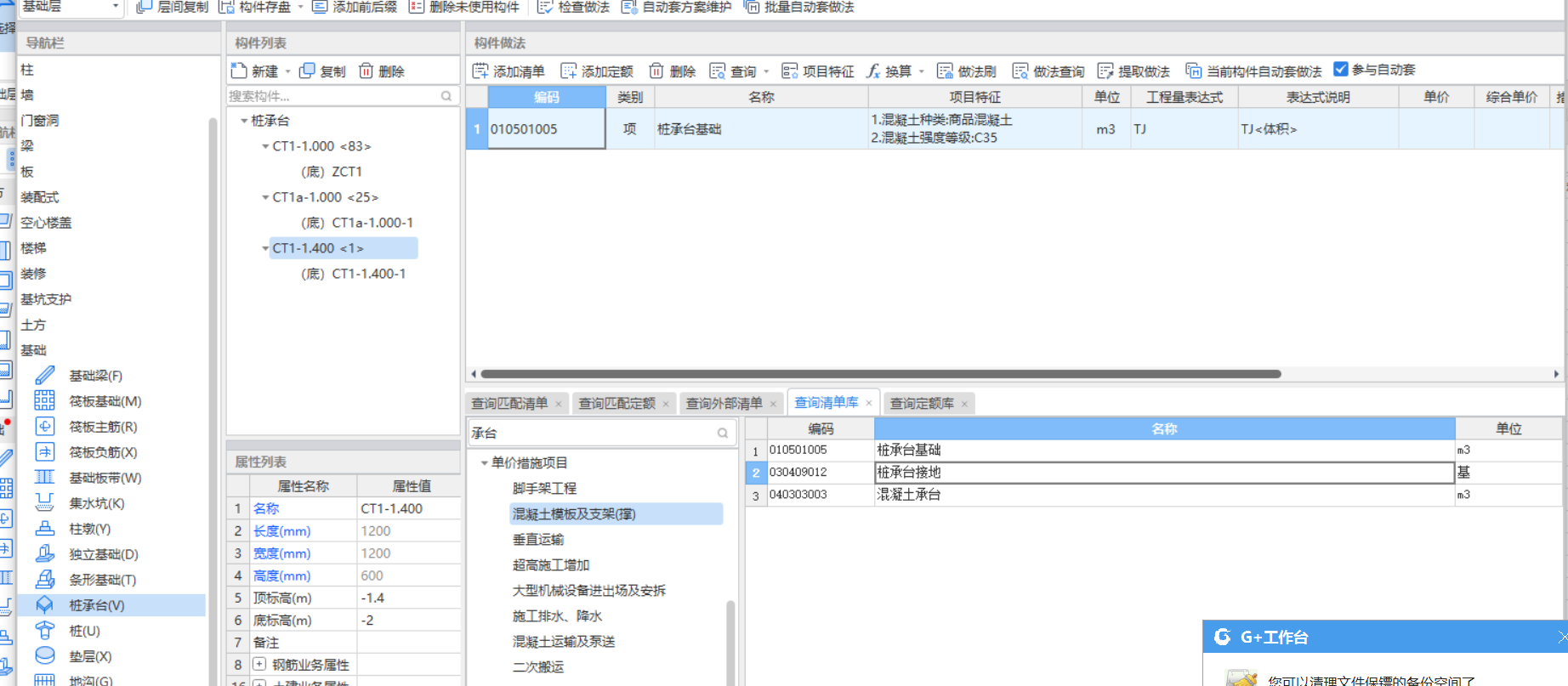Screen dimensions: 1568x686
Task: Open the 基础层 floor dropdown
Action: [116, 7]
